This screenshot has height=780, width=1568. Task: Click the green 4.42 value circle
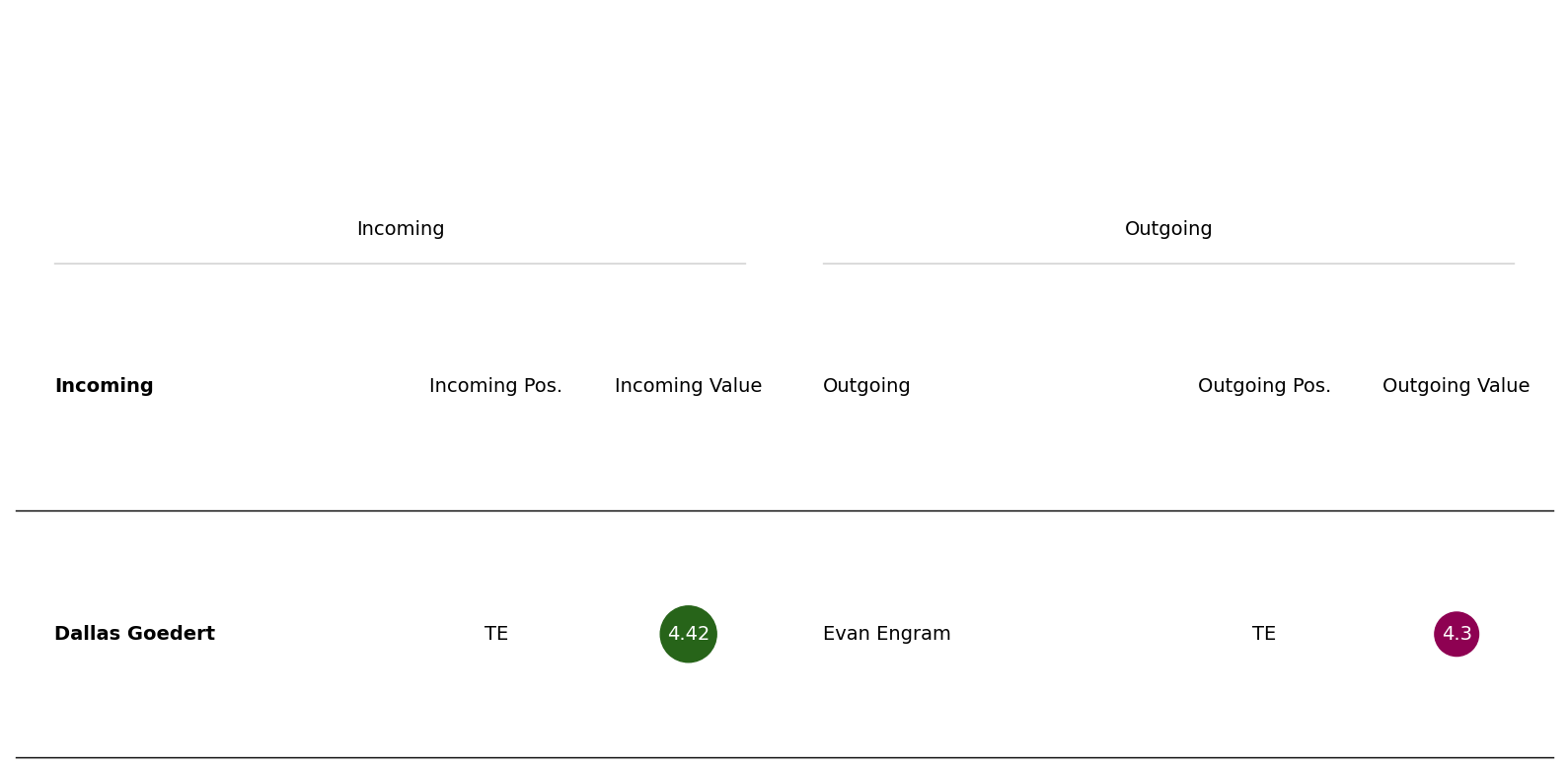click(688, 634)
